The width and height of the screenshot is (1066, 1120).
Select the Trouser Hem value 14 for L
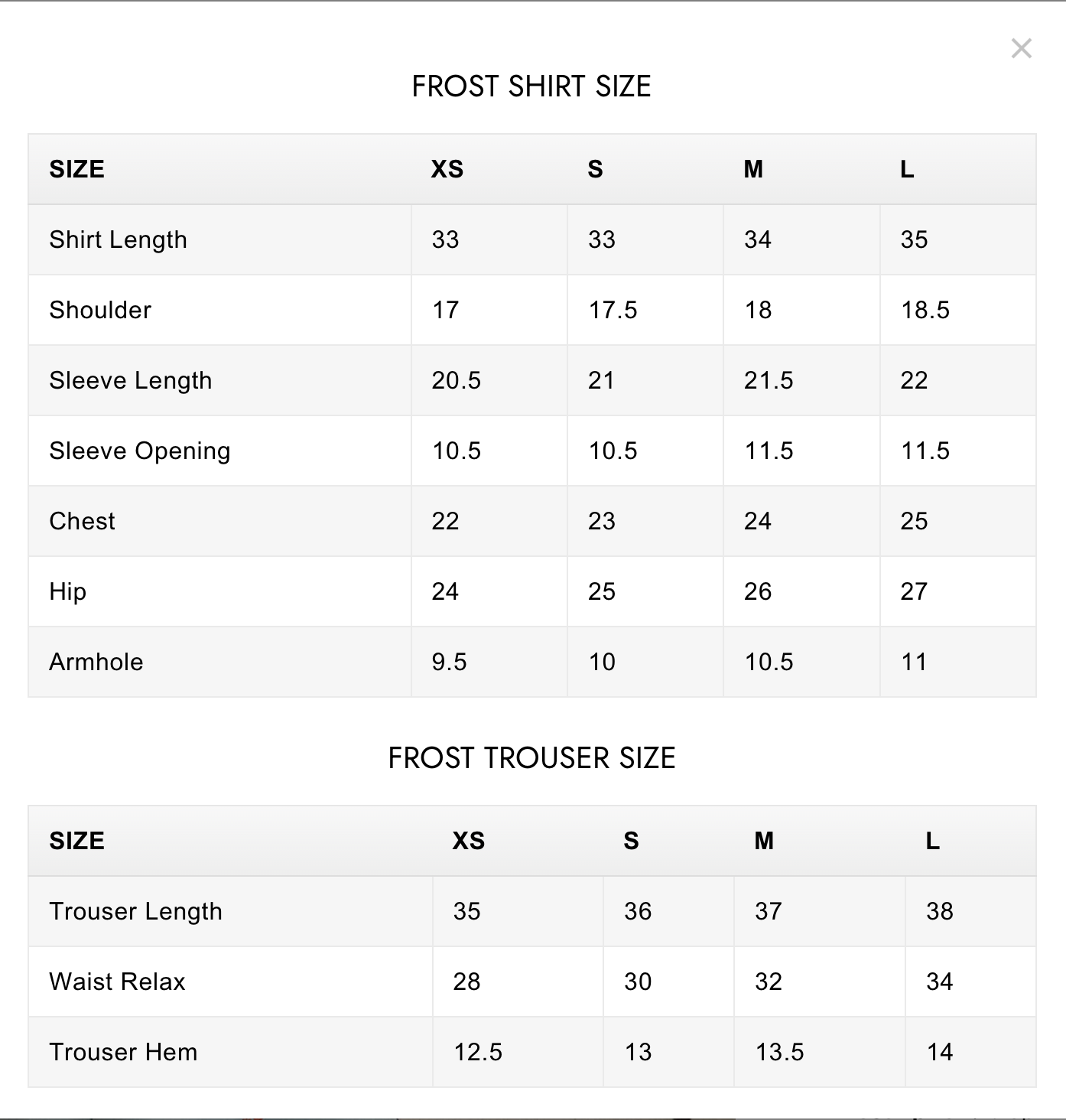click(x=940, y=1052)
